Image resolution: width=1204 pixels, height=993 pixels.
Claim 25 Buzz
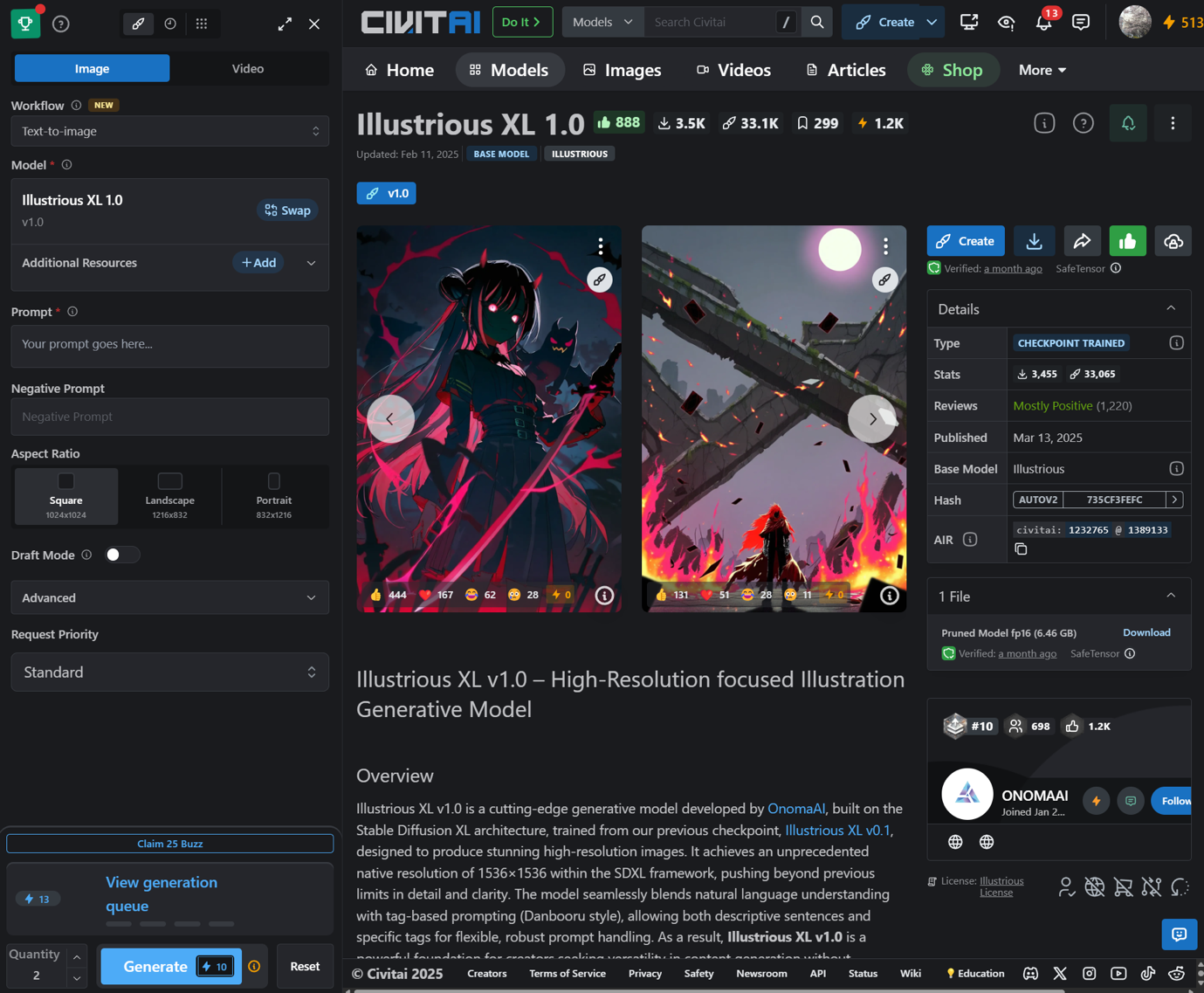[x=170, y=844]
